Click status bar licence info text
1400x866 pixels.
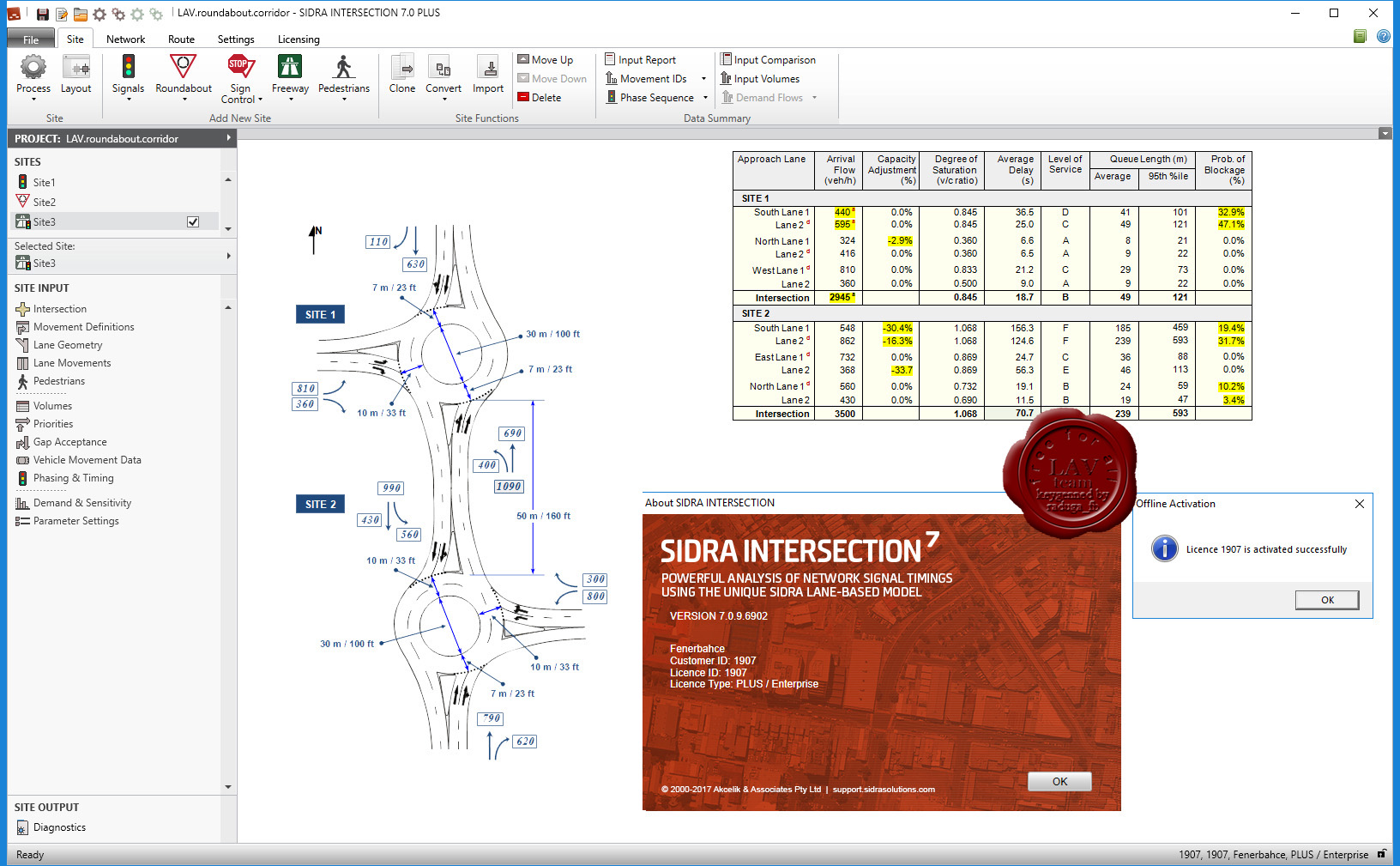pyautogui.click(x=1273, y=855)
